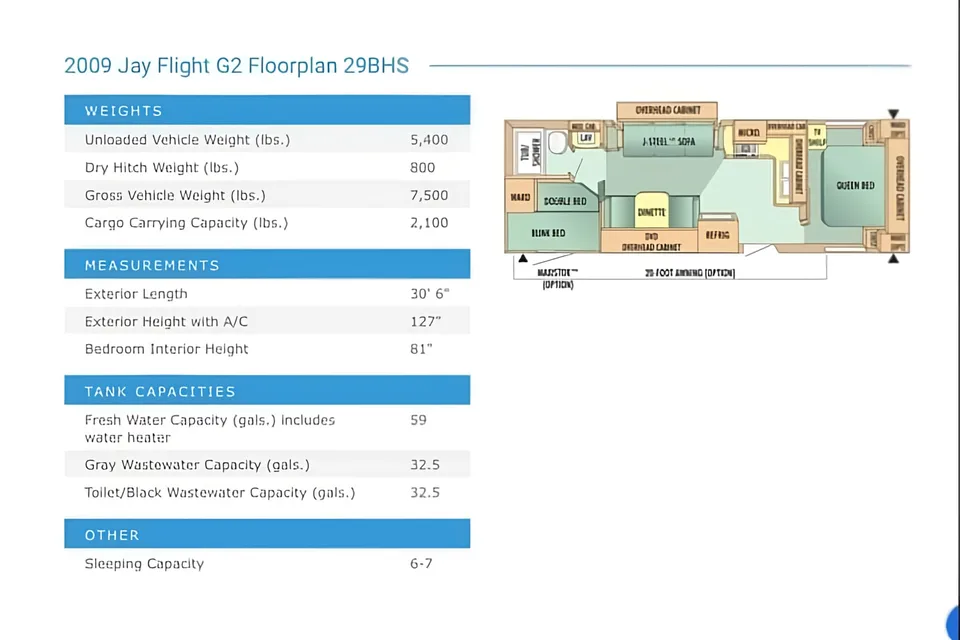Click the 'Bedroom Interior Height' label
The width and height of the screenshot is (960, 640).
click(167, 349)
